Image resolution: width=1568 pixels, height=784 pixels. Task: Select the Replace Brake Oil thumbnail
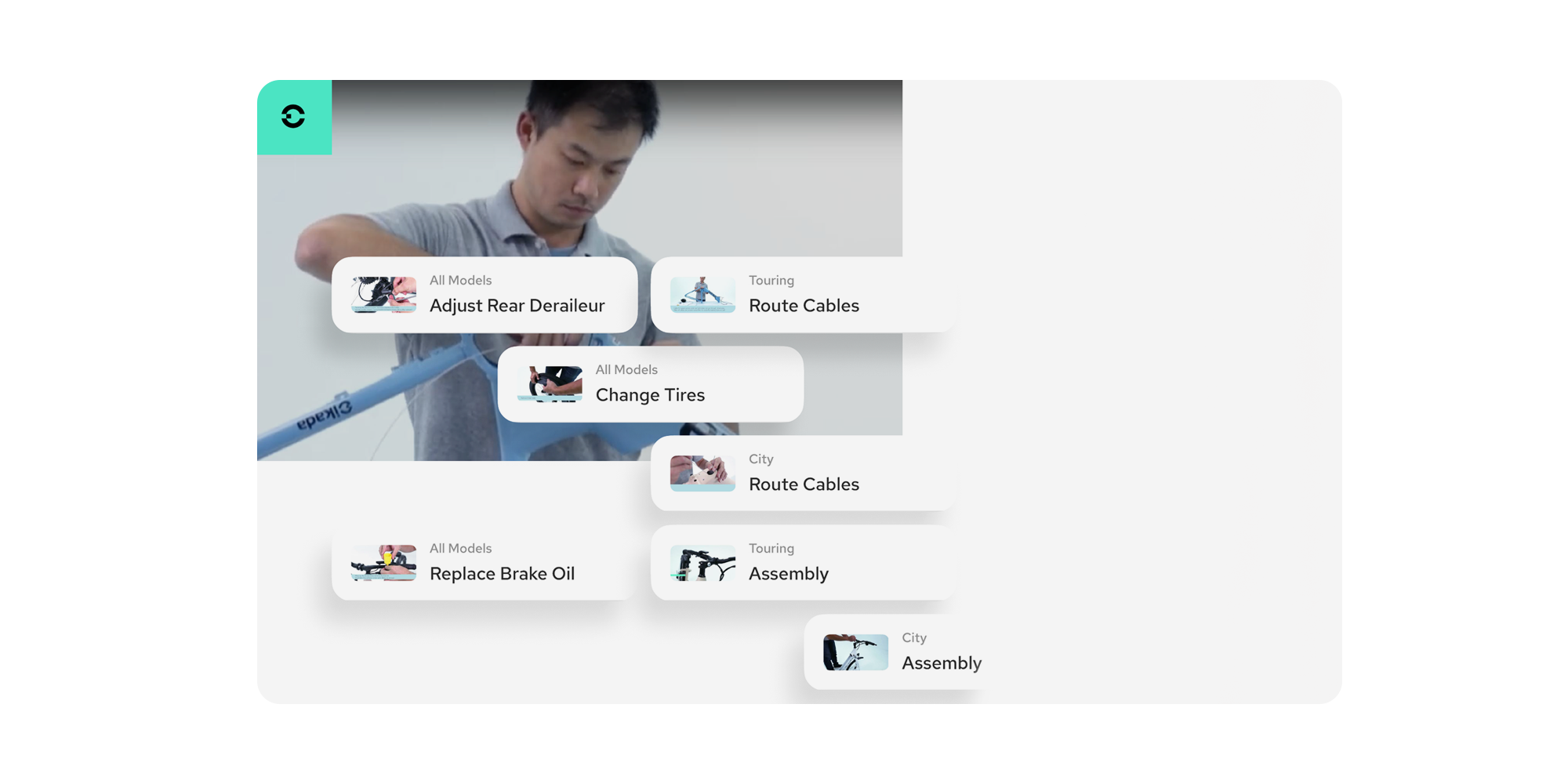coord(383,563)
